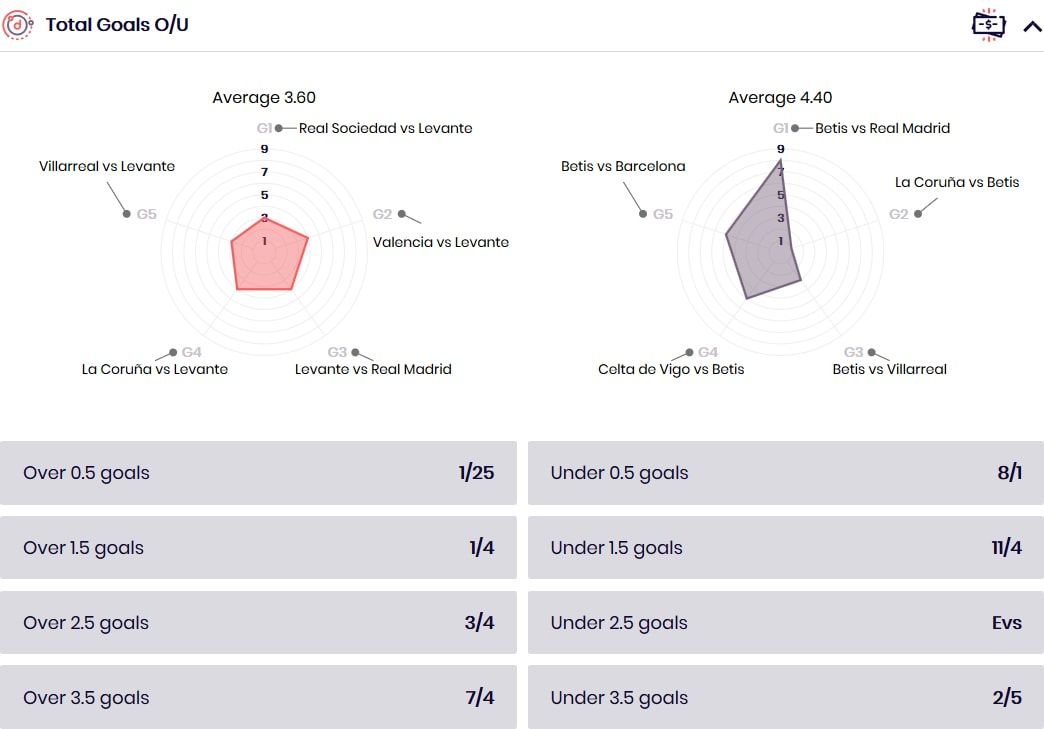This screenshot has height=729, width=1044.
Task: Pick Under 1.5 goals odds 11/4
Action: (785, 548)
